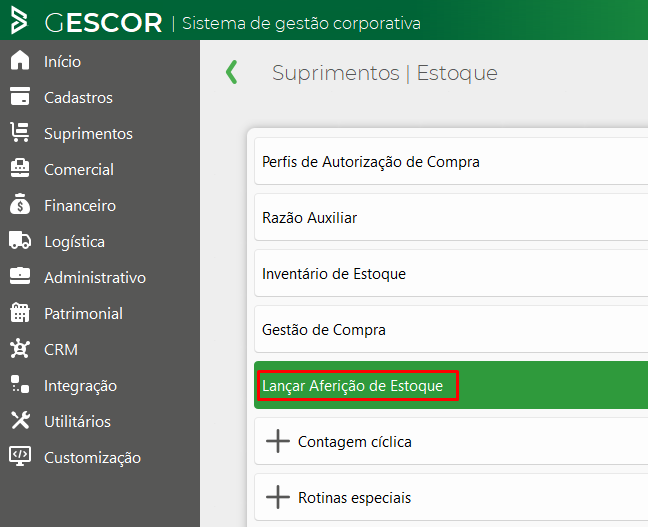
Task: Expand the Contagem cíclica section
Action: 277,441
